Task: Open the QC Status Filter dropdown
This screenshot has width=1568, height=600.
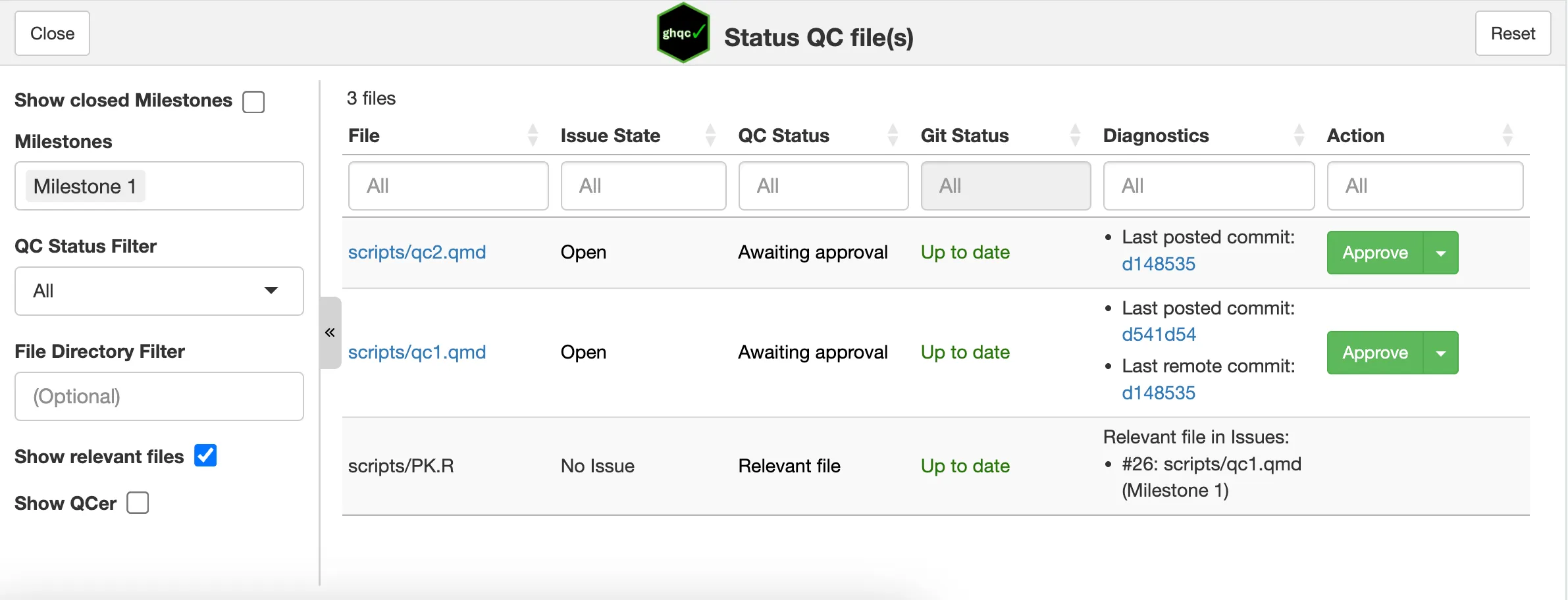Action: [159, 291]
